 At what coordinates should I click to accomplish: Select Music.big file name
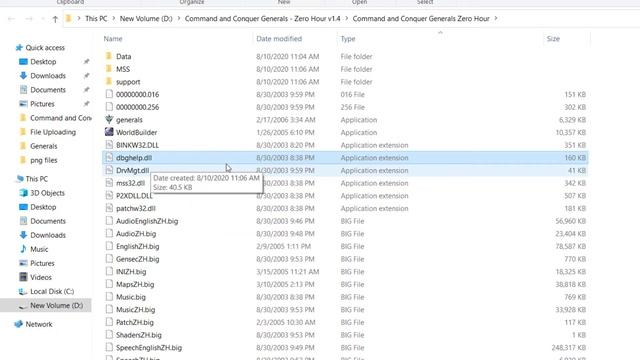(x=131, y=297)
